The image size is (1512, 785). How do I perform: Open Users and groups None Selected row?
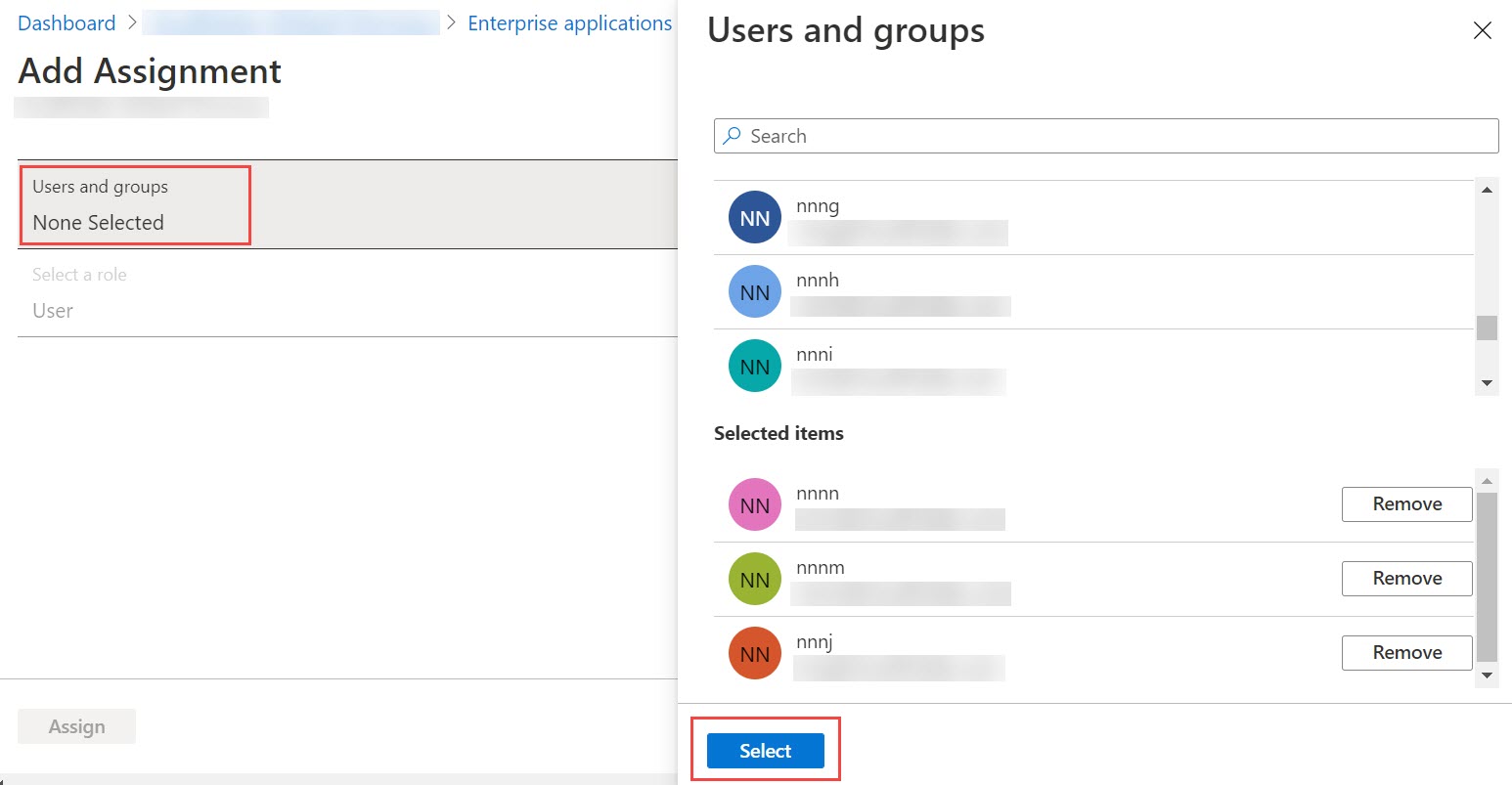point(347,204)
